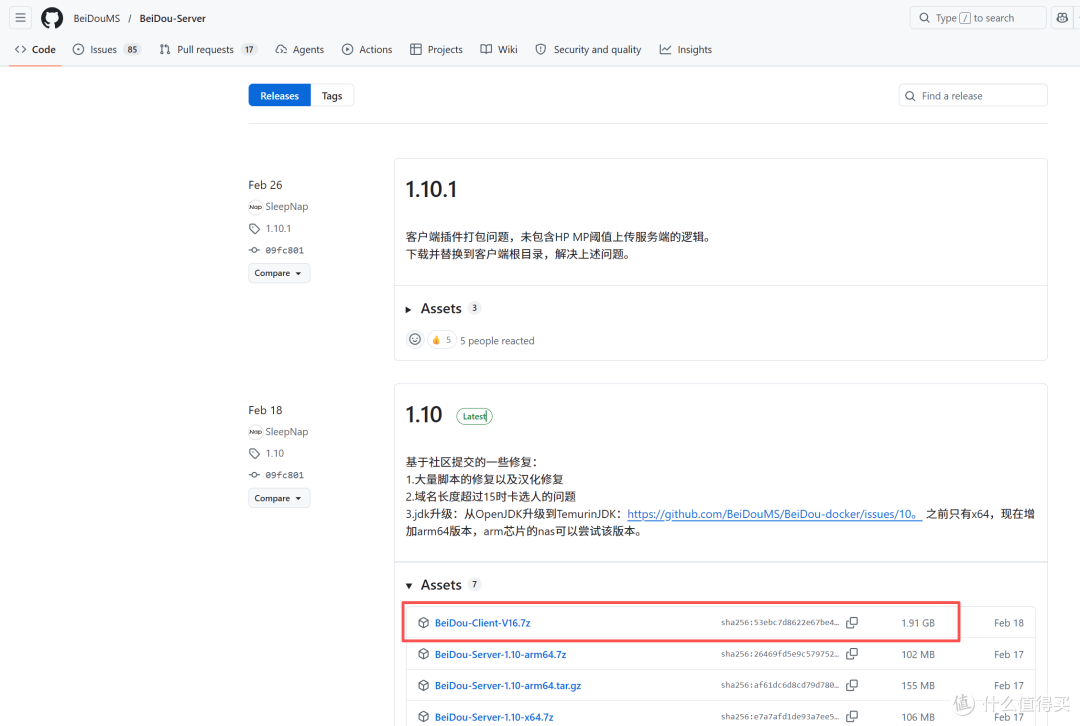Copy sha256 of BeiDou-Server-1.10-arm64.7z
This screenshot has width=1080, height=726.
(852, 654)
